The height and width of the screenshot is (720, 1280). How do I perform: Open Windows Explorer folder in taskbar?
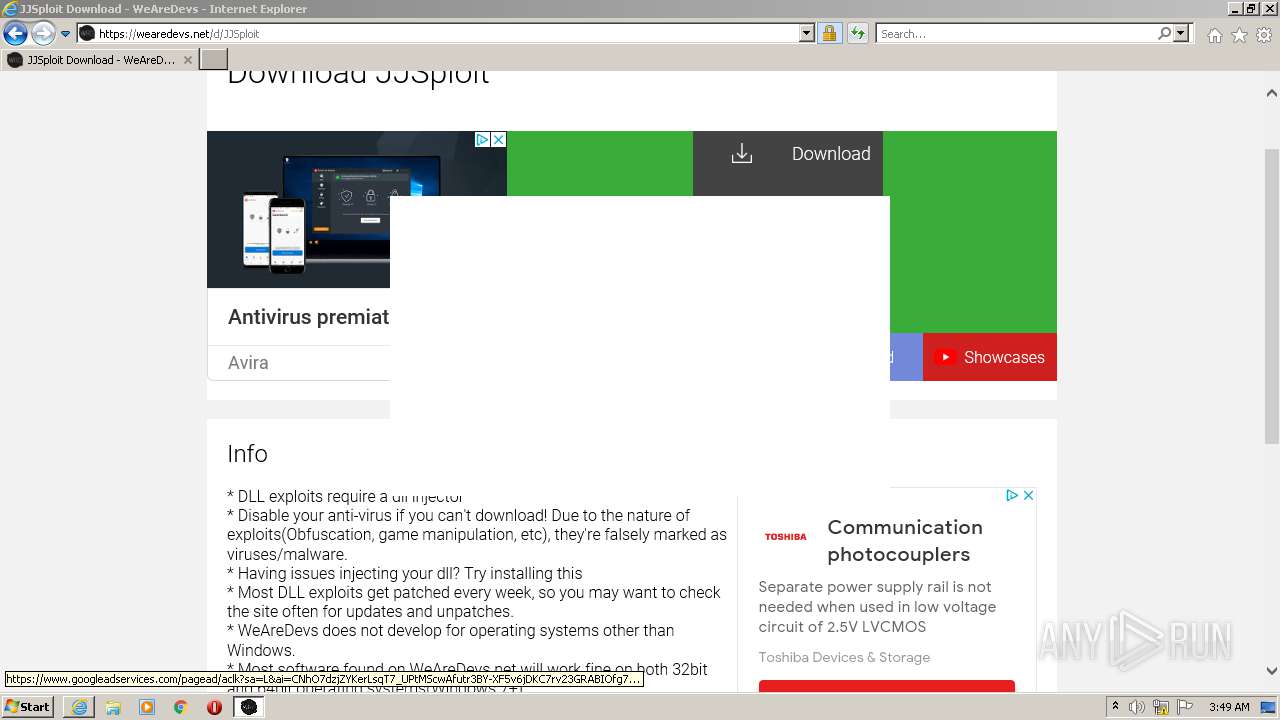(113, 707)
